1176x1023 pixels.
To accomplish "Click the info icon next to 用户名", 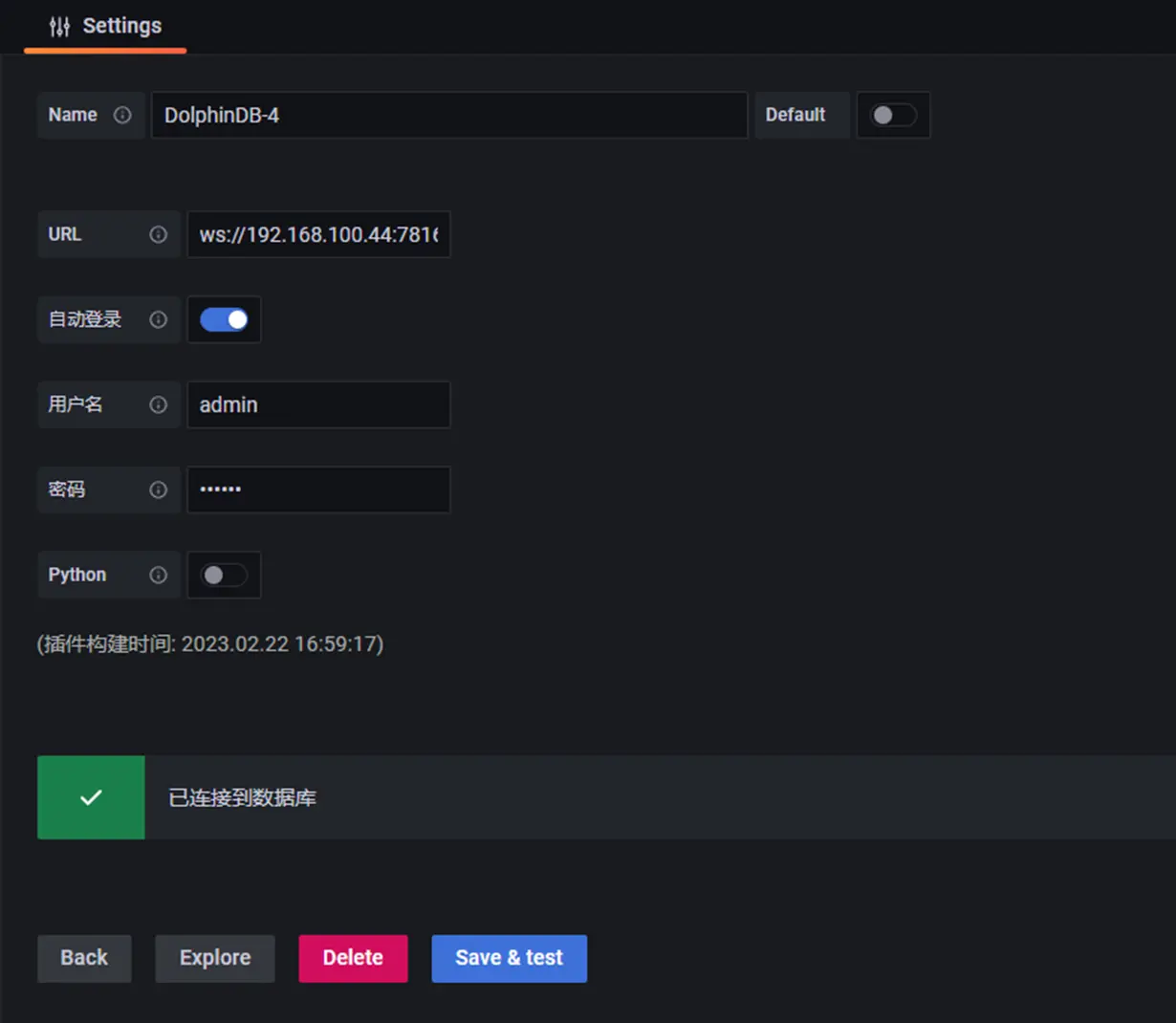I will pos(158,404).
